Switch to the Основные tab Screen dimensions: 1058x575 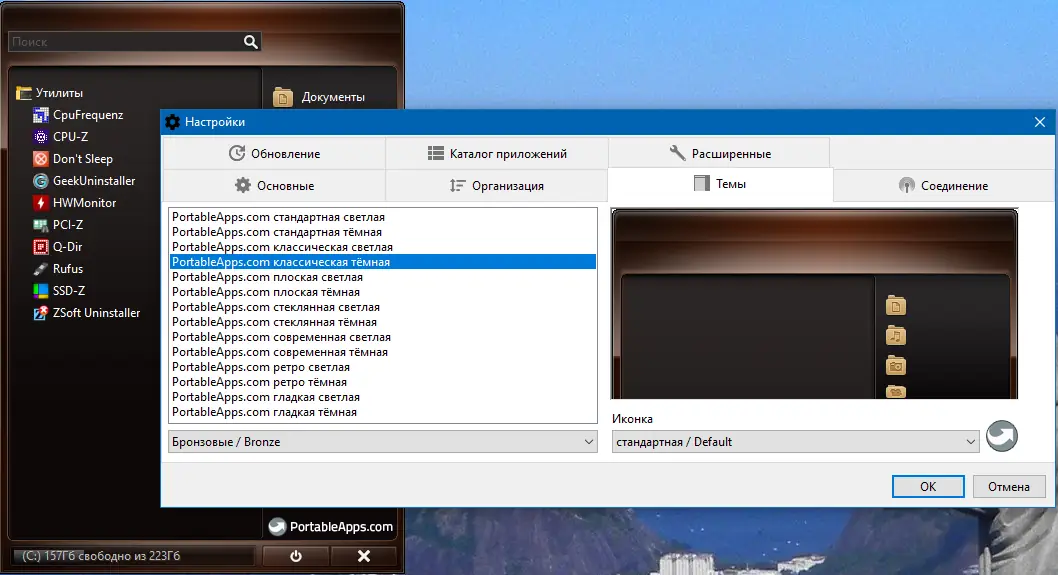click(x=274, y=186)
